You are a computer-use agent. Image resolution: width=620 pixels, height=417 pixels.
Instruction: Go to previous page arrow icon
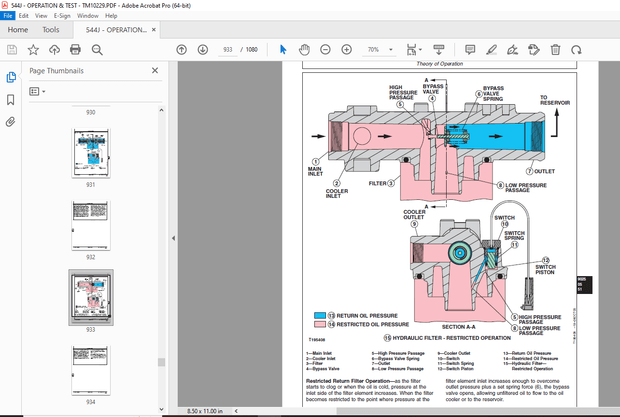click(181, 49)
